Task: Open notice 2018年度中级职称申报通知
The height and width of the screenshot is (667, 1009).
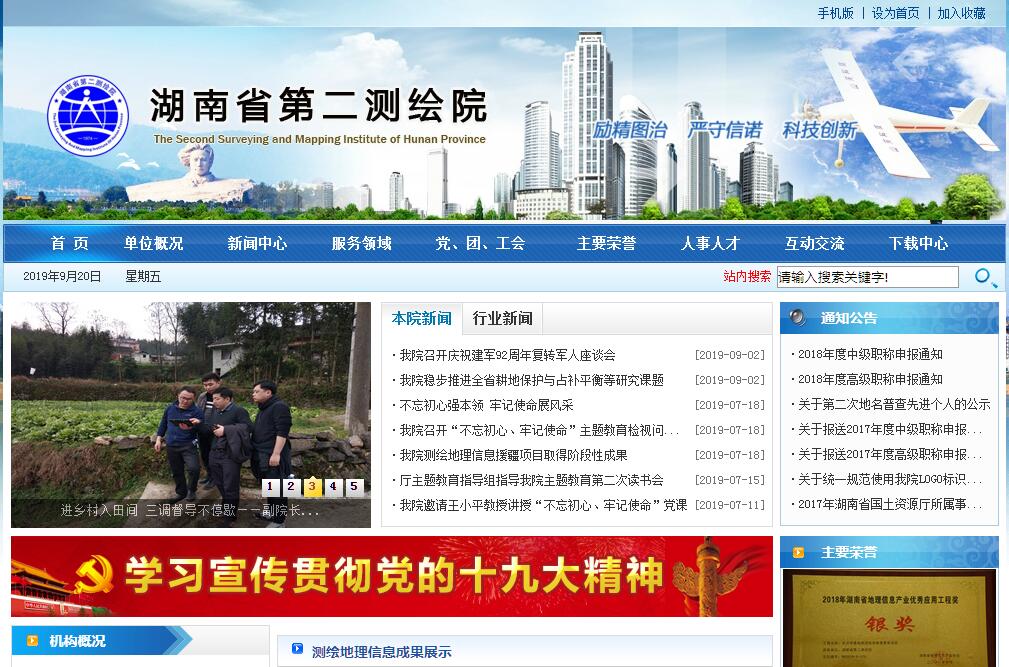Action: (x=870, y=354)
